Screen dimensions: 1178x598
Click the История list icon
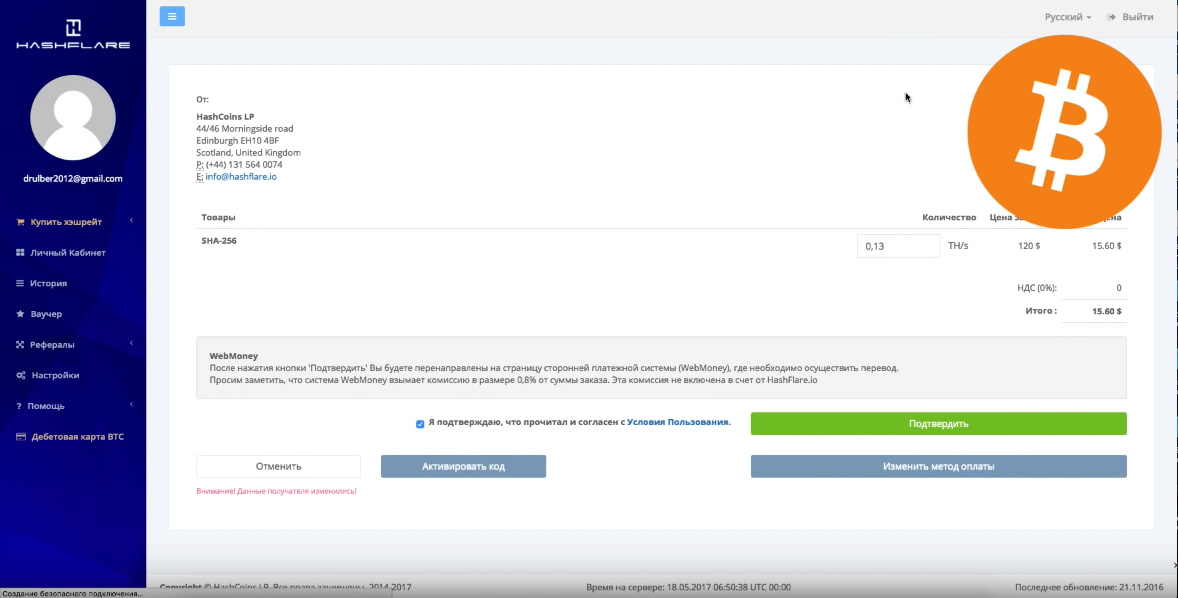[x=20, y=283]
